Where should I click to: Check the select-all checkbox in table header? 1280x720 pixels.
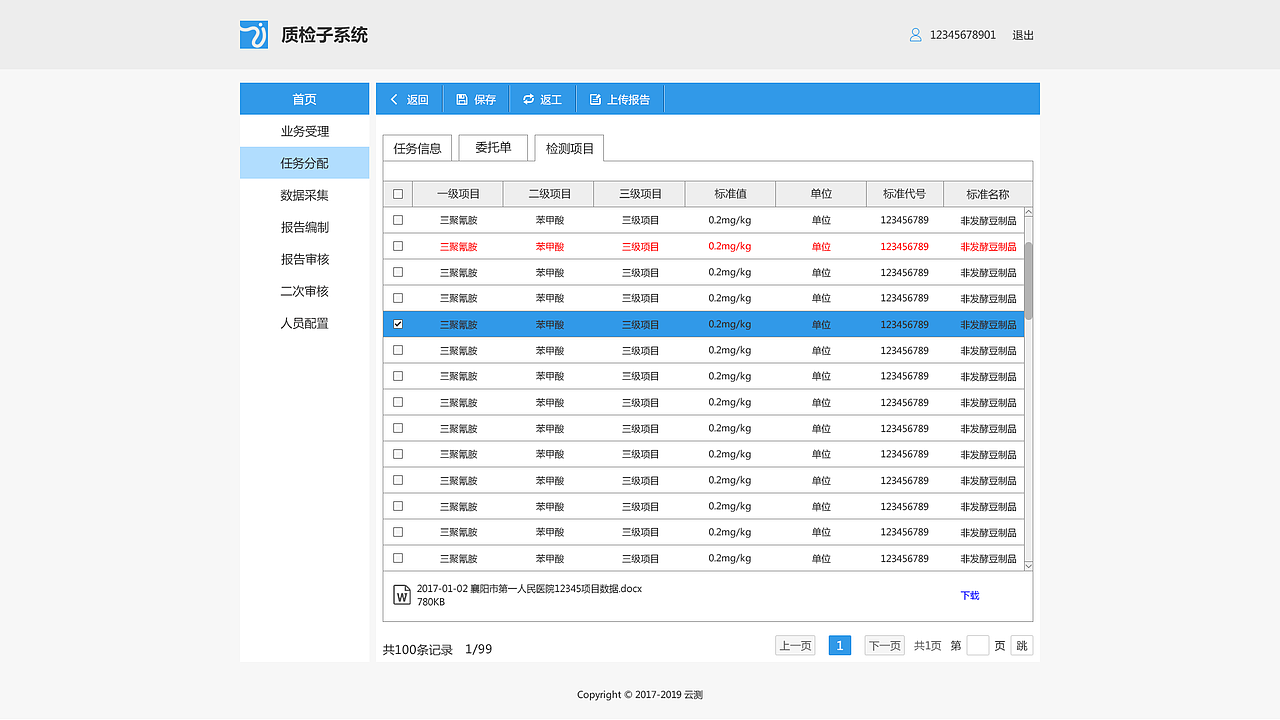click(x=397, y=193)
